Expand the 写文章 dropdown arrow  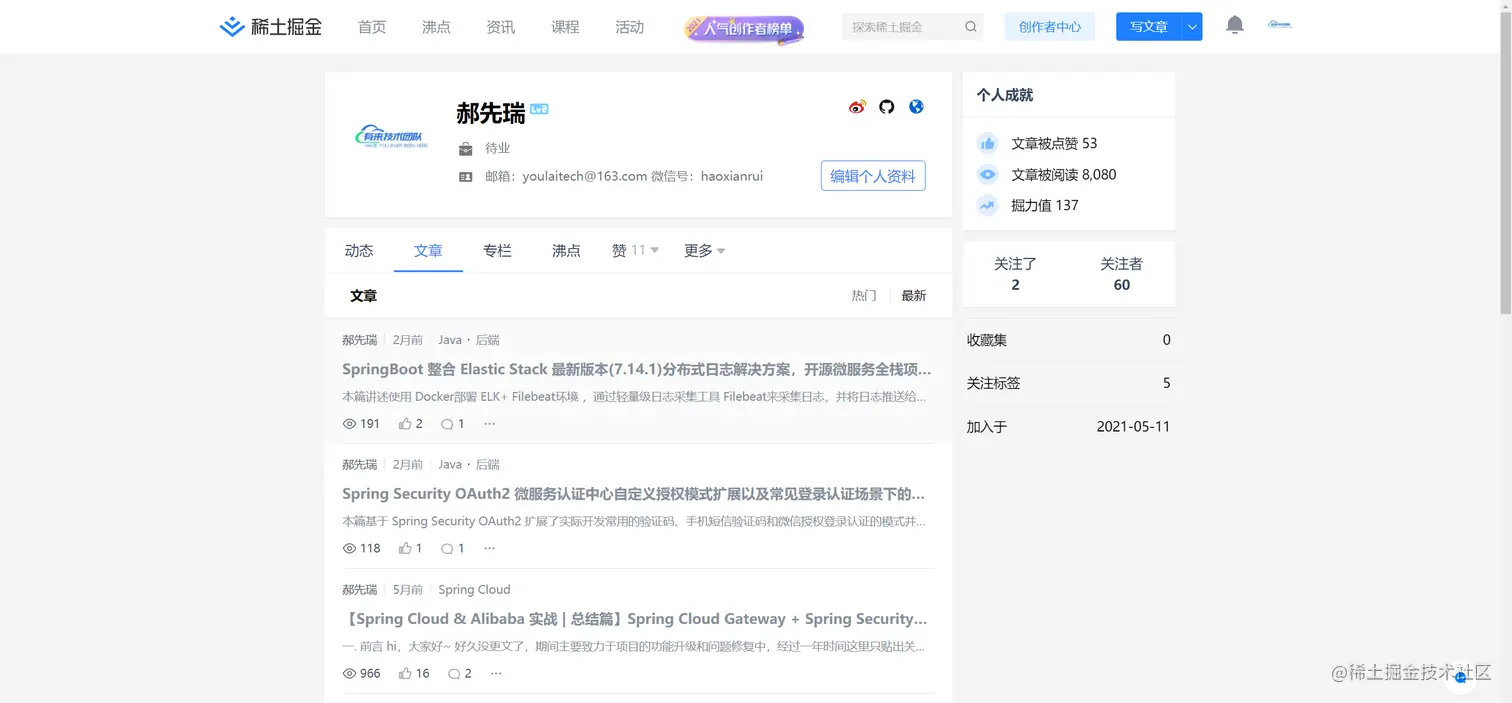pos(1192,27)
